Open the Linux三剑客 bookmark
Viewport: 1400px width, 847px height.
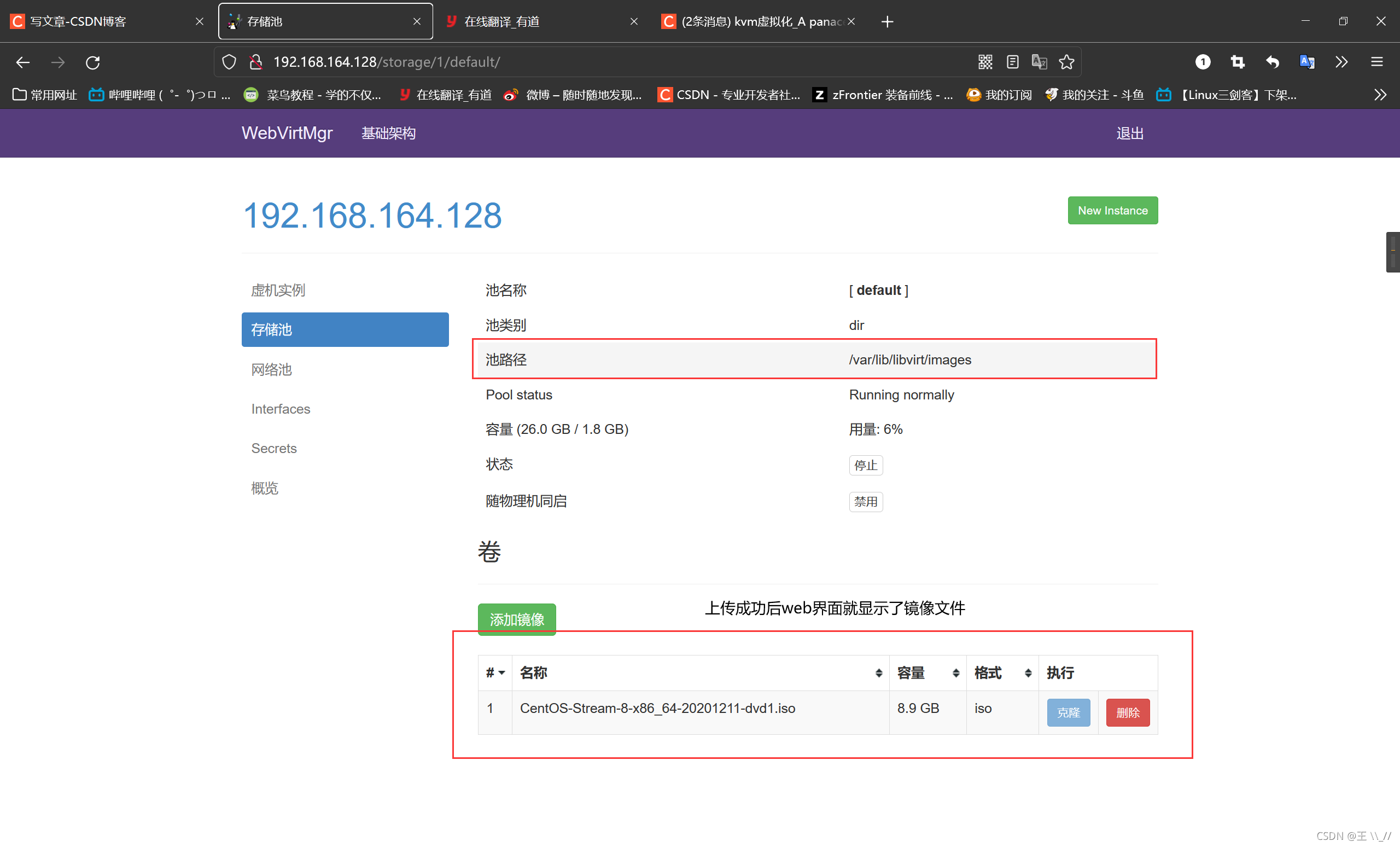[x=1227, y=94]
